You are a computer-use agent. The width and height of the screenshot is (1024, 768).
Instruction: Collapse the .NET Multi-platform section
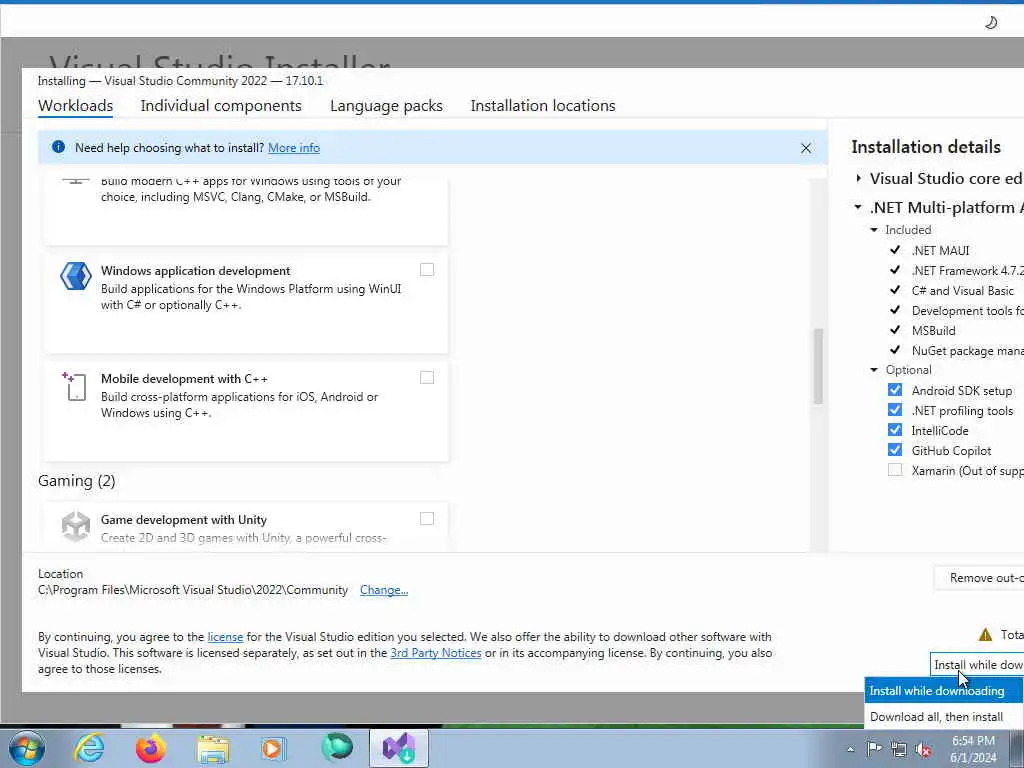(x=858, y=207)
